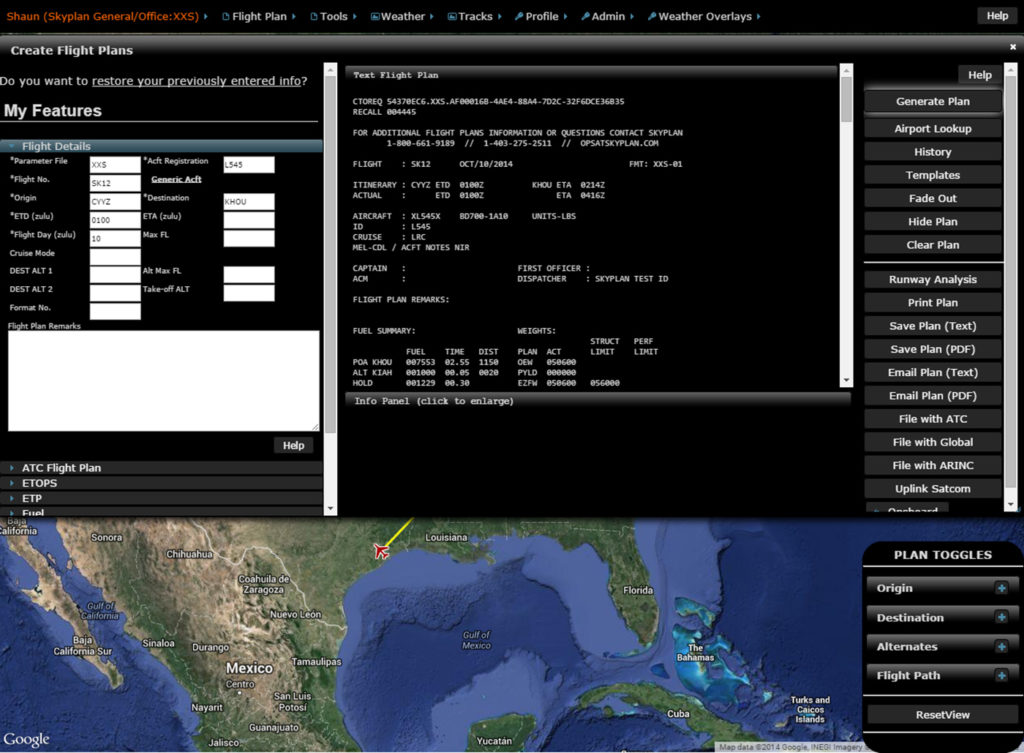Screen dimensions: 1024x753
Task: Click the ResetView button
Action: (942, 714)
